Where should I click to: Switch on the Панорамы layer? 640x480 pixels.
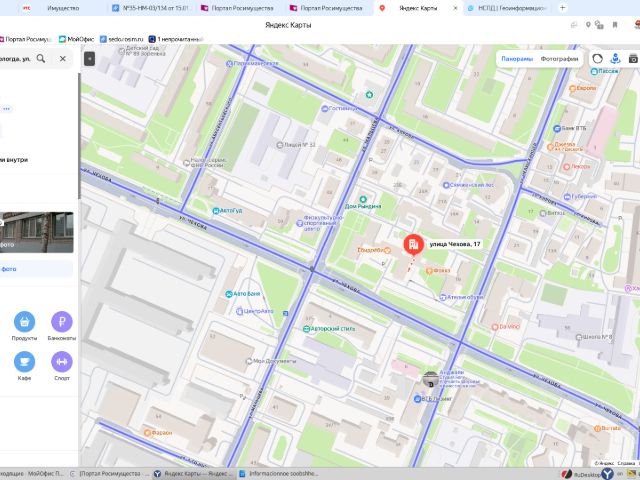(x=517, y=59)
